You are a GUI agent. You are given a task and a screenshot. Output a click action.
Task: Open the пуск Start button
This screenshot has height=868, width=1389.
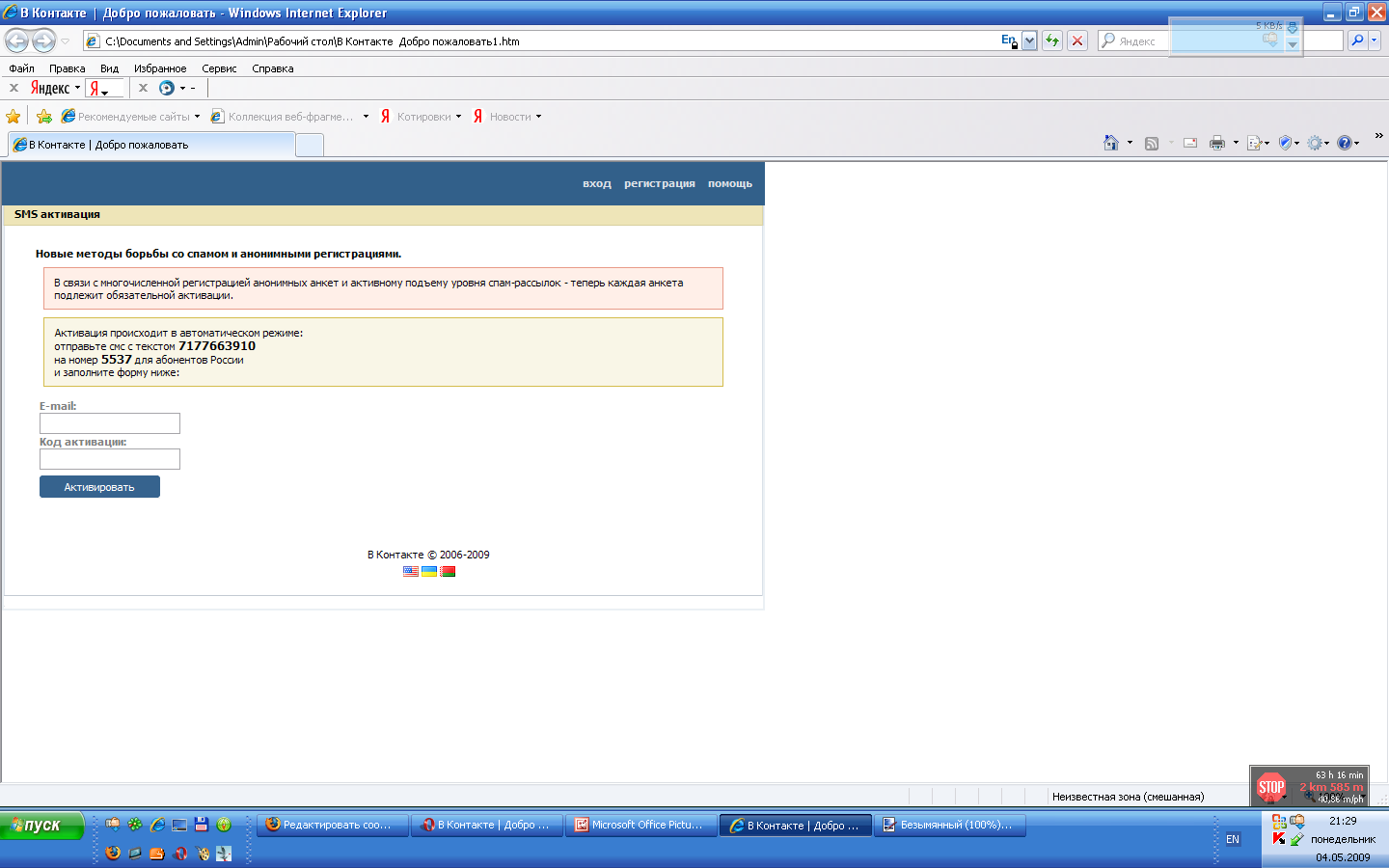pyautogui.click(x=42, y=826)
